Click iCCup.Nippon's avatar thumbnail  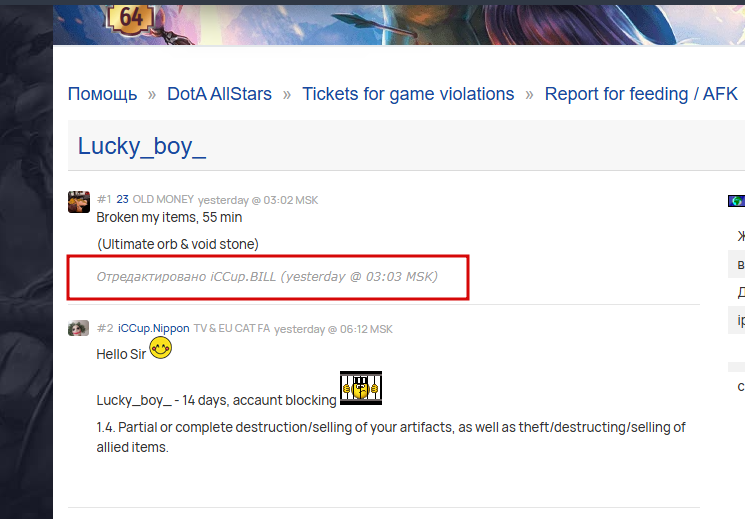[x=78, y=328]
